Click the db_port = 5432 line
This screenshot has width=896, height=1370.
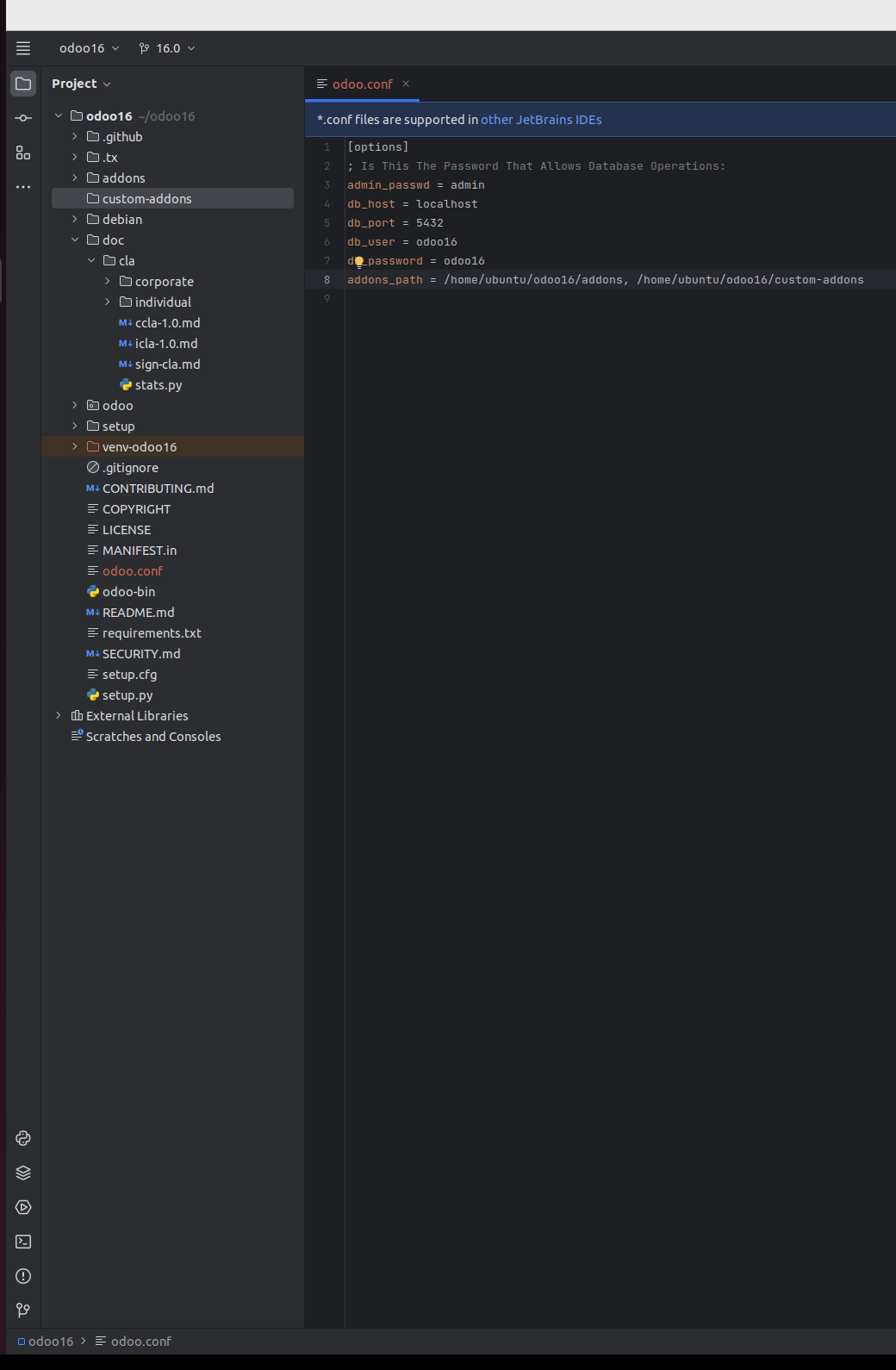pyautogui.click(x=395, y=223)
